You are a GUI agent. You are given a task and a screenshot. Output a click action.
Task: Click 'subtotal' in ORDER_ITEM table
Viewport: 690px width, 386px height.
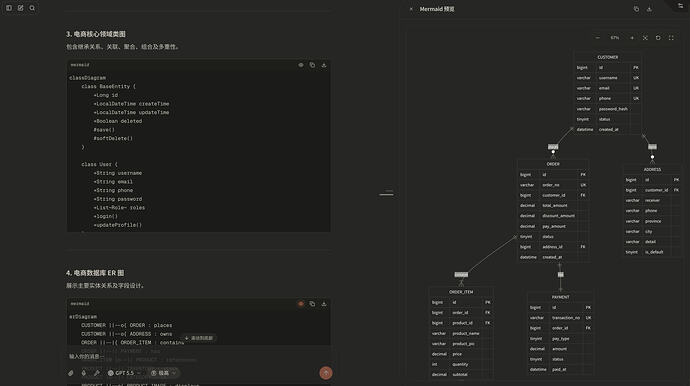[460, 375]
